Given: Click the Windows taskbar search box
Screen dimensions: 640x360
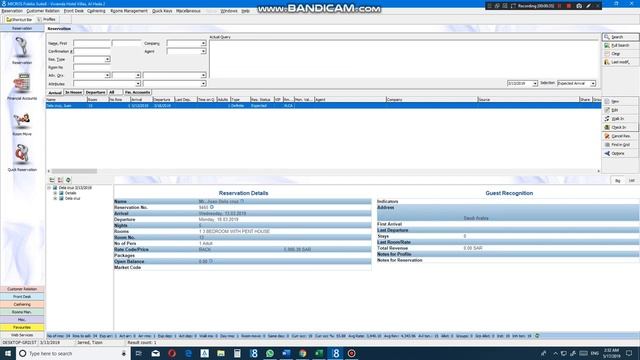Looking at the screenshot, I should pos(73,353).
